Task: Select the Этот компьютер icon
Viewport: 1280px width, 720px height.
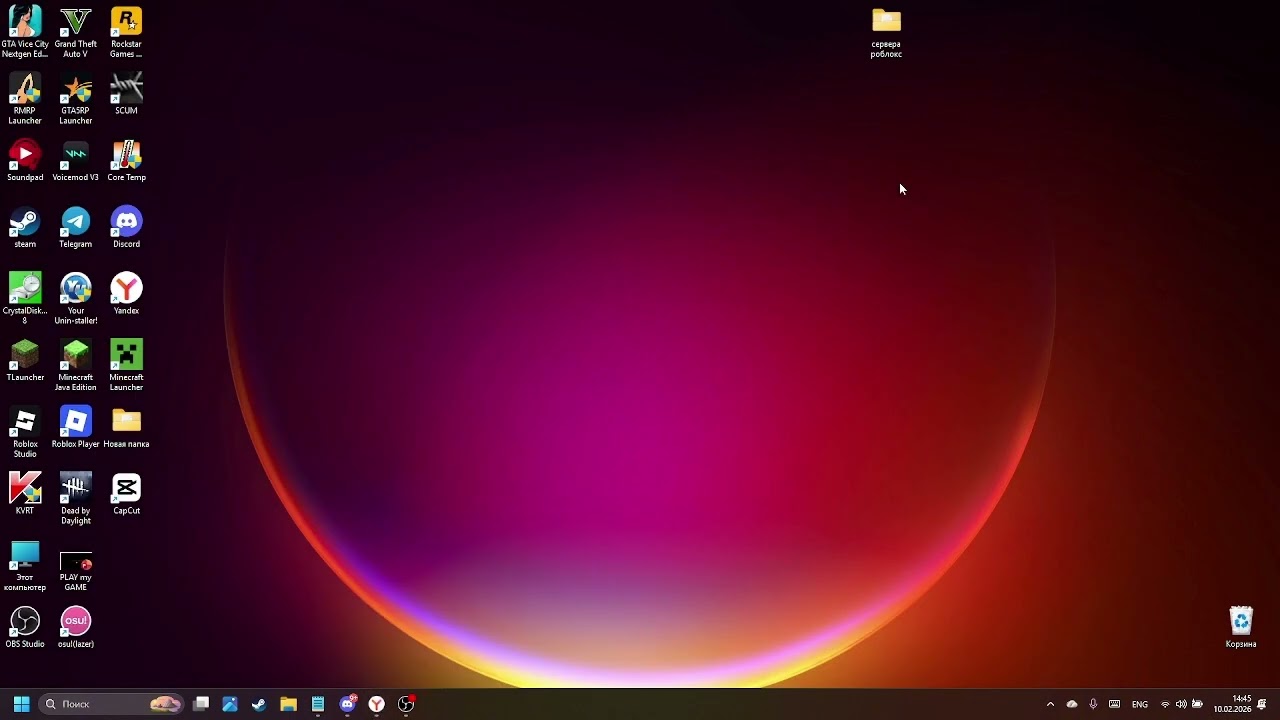Action: (25, 566)
